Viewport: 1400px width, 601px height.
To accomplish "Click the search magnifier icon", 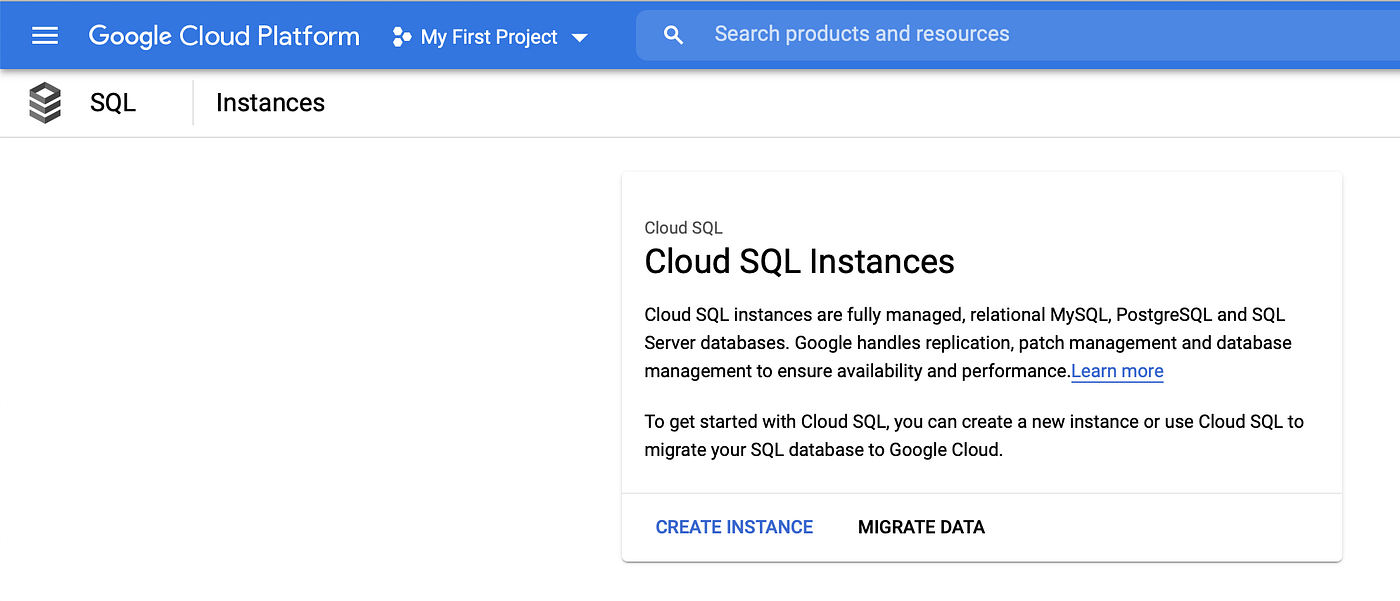I will (674, 35).
